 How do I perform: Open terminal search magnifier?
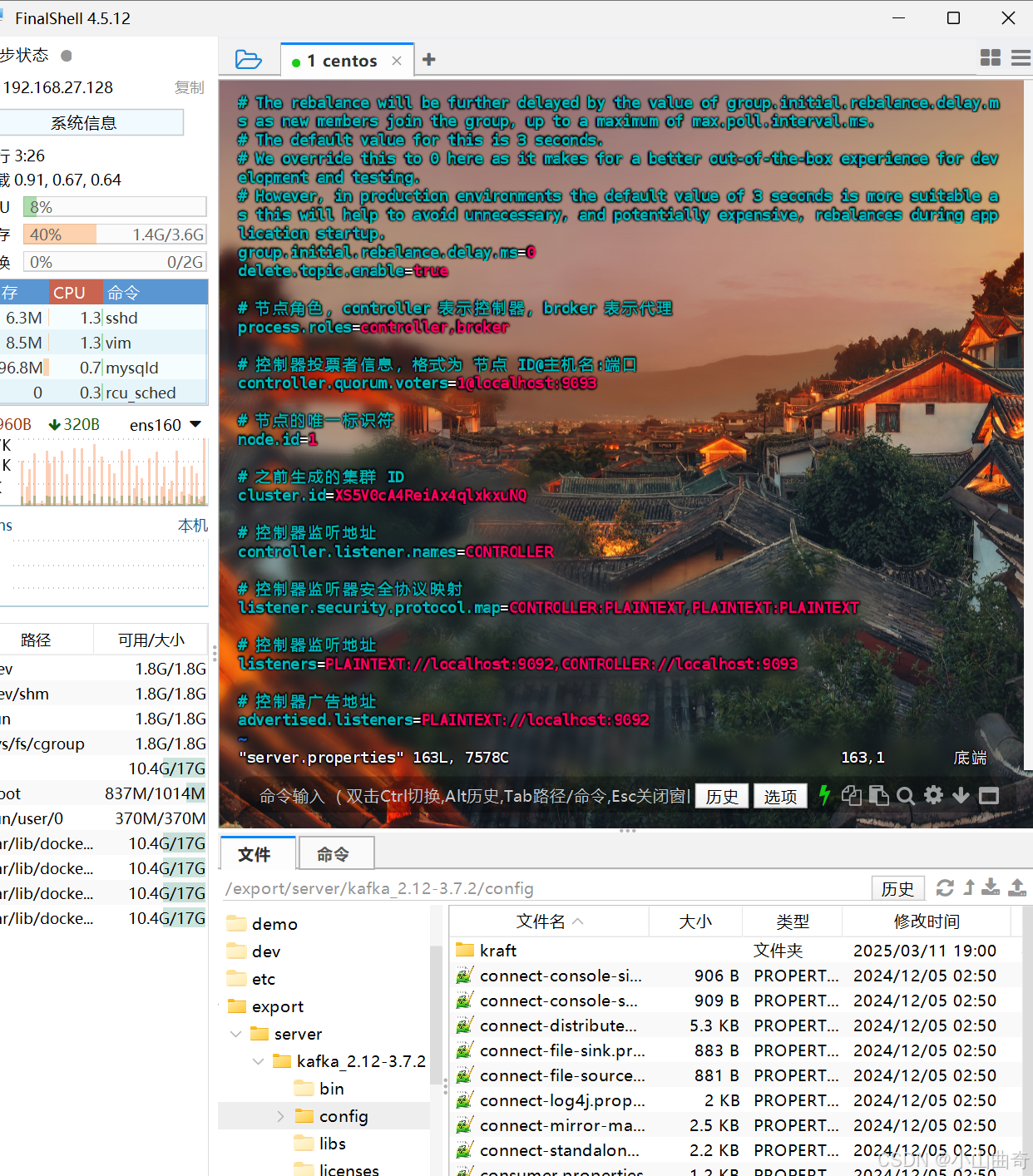coord(906,796)
